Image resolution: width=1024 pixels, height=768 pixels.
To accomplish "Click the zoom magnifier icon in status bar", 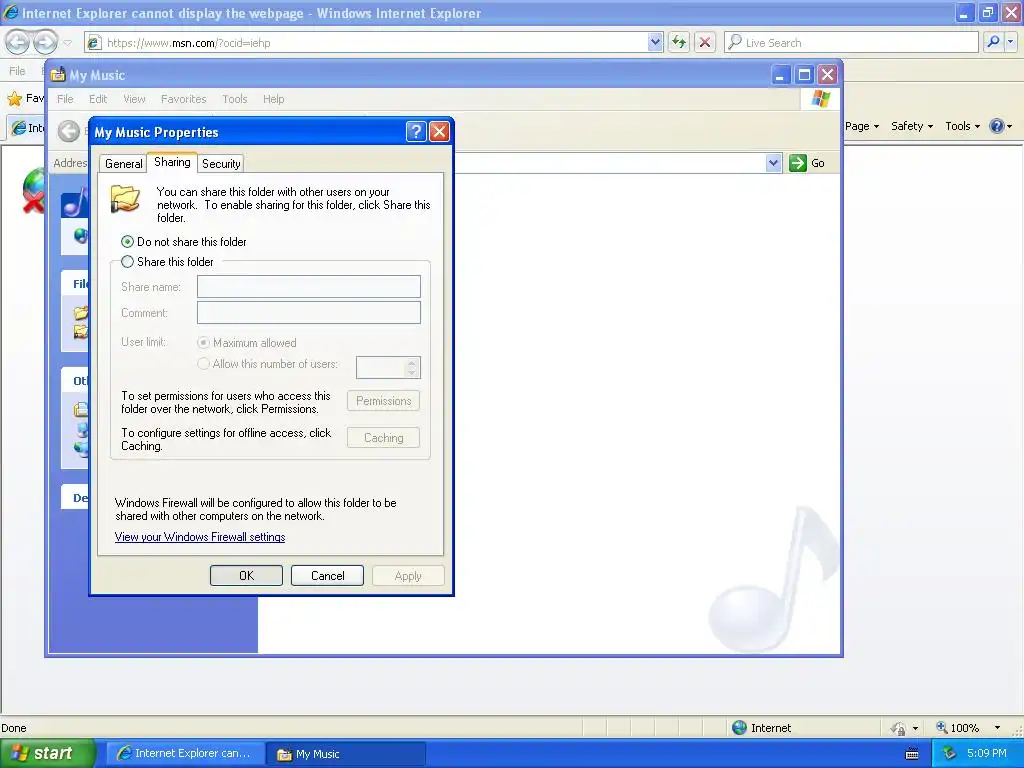I will point(942,727).
